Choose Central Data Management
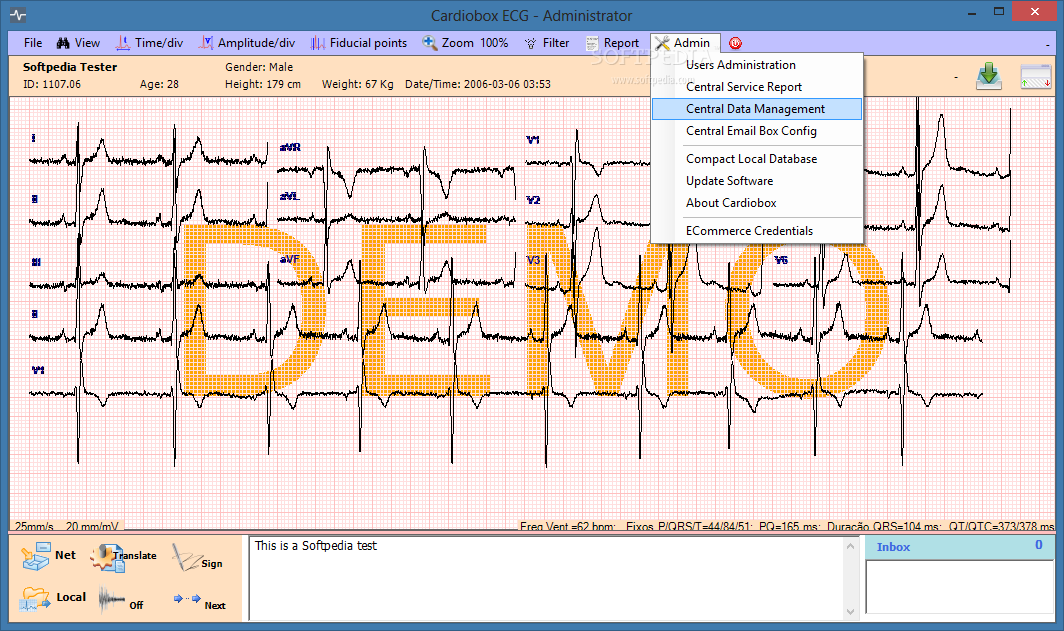 point(757,109)
